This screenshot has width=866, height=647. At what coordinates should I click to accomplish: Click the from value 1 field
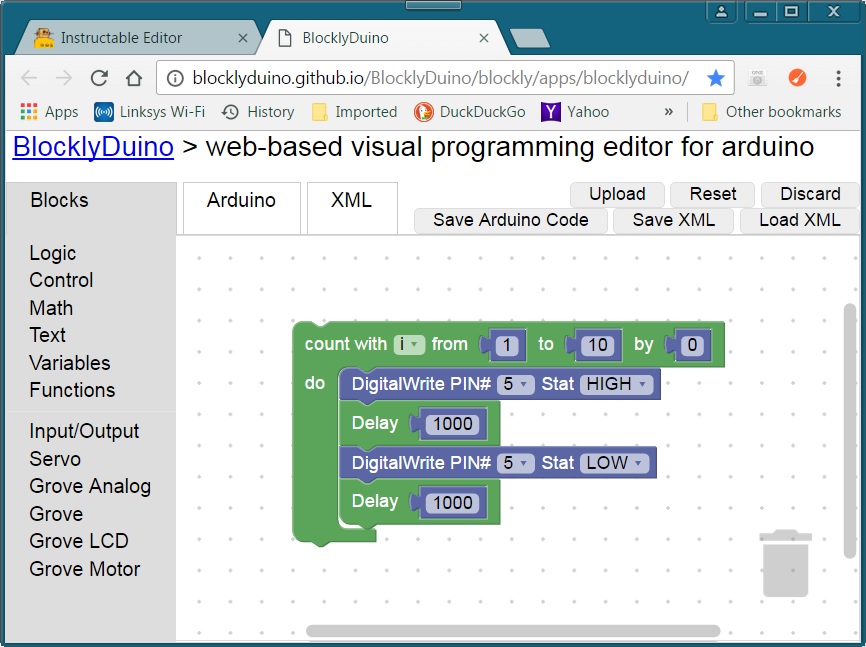(x=506, y=345)
